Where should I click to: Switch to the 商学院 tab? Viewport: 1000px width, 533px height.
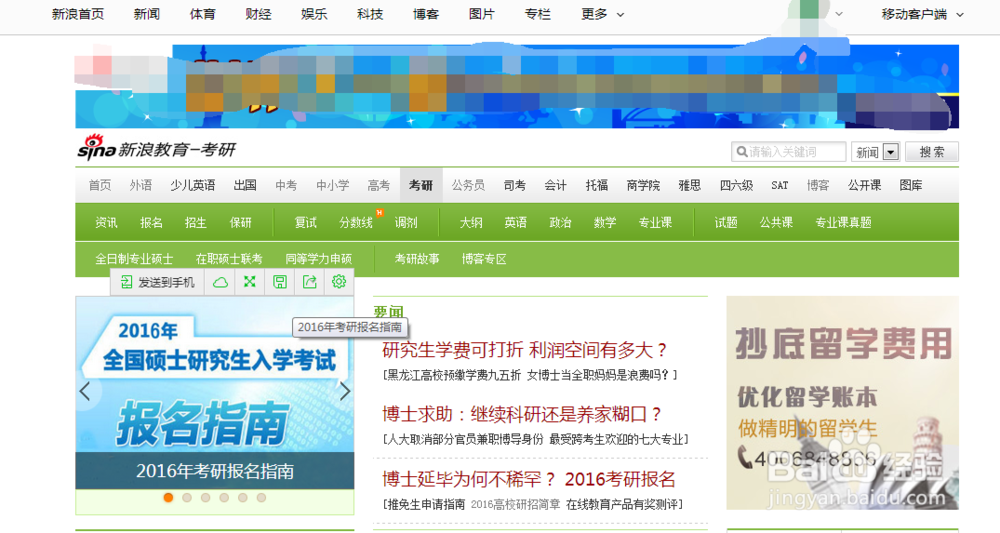pyautogui.click(x=643, y=185)
